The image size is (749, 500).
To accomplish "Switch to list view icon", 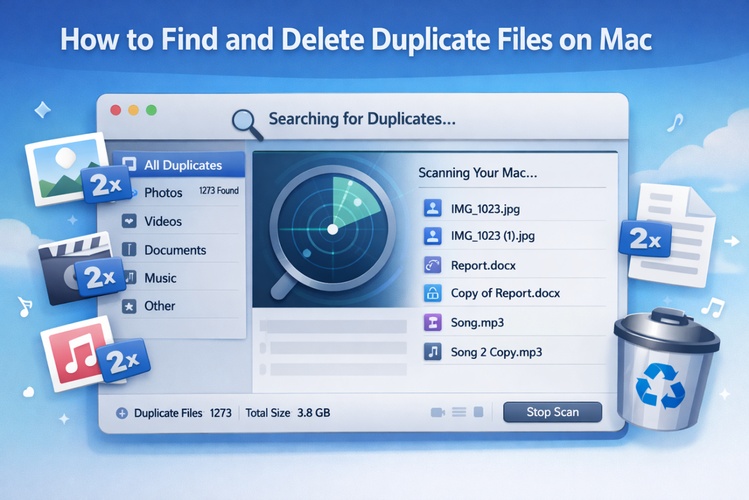I will 459,412.
